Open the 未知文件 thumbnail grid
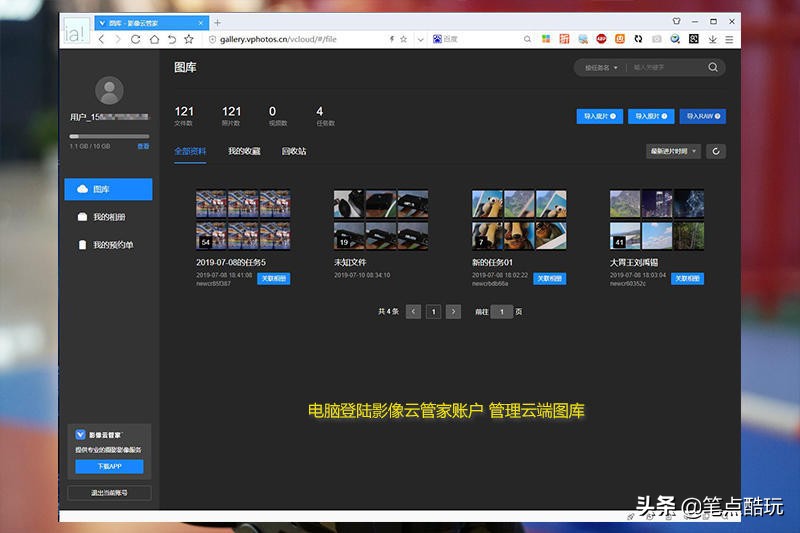 (381, 220)
